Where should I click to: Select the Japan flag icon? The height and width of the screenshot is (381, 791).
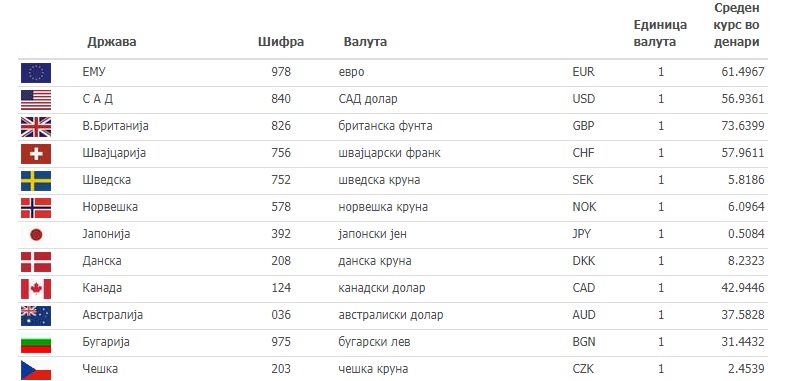pos(36,235)
